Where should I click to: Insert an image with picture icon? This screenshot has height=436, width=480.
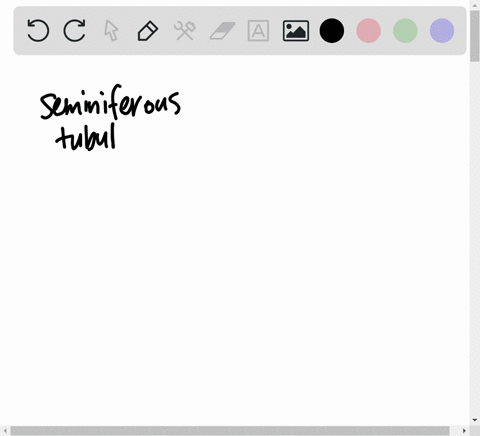point(296,31)
